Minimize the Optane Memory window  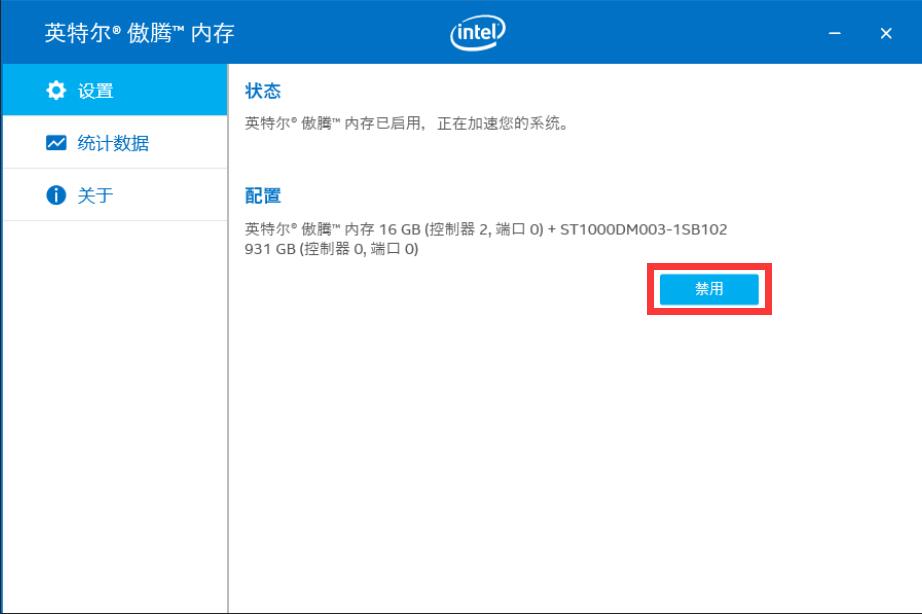pyautogui.click(x=836, y=33)
